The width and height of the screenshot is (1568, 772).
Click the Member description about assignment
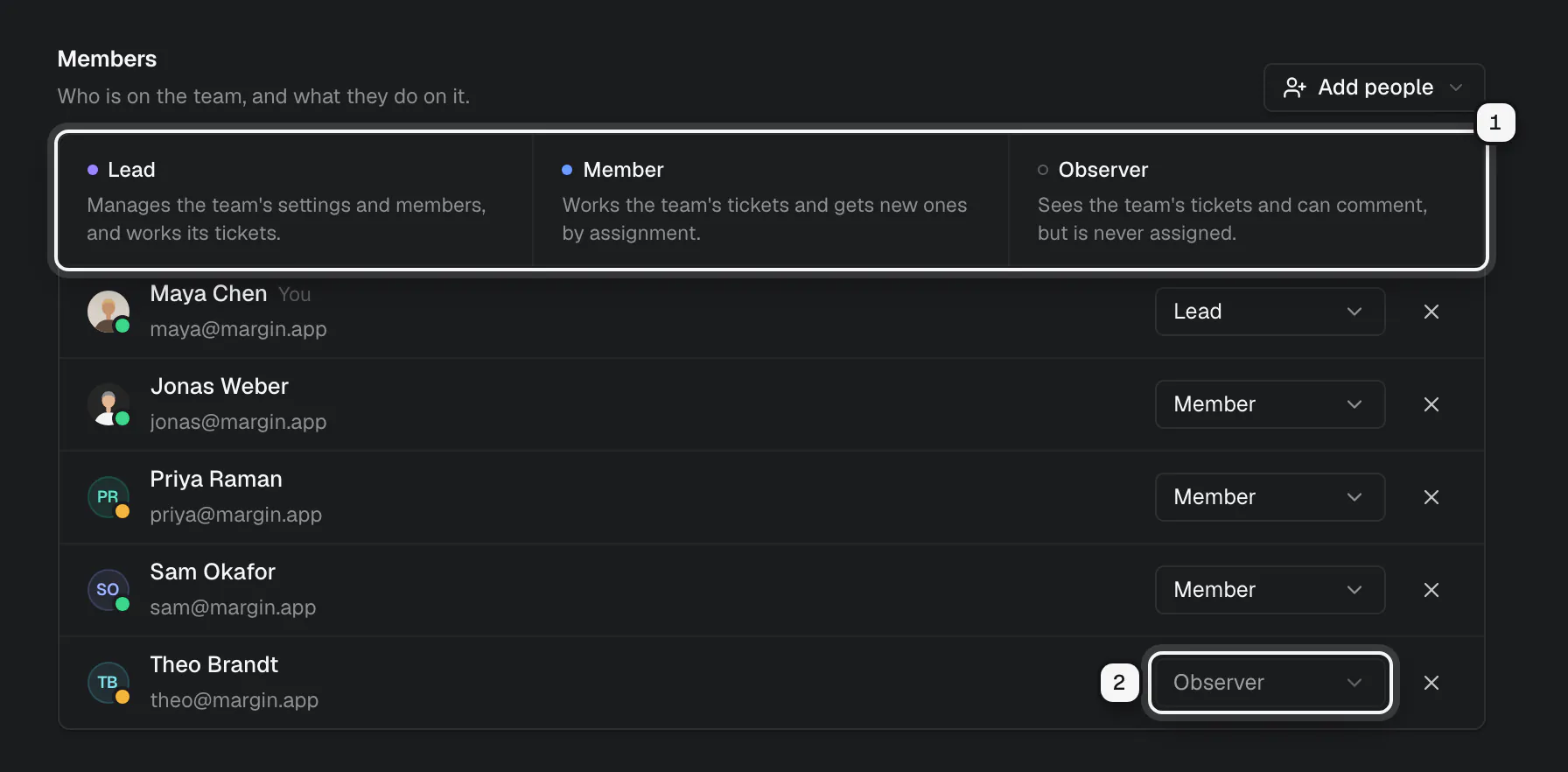coord(764,219)
